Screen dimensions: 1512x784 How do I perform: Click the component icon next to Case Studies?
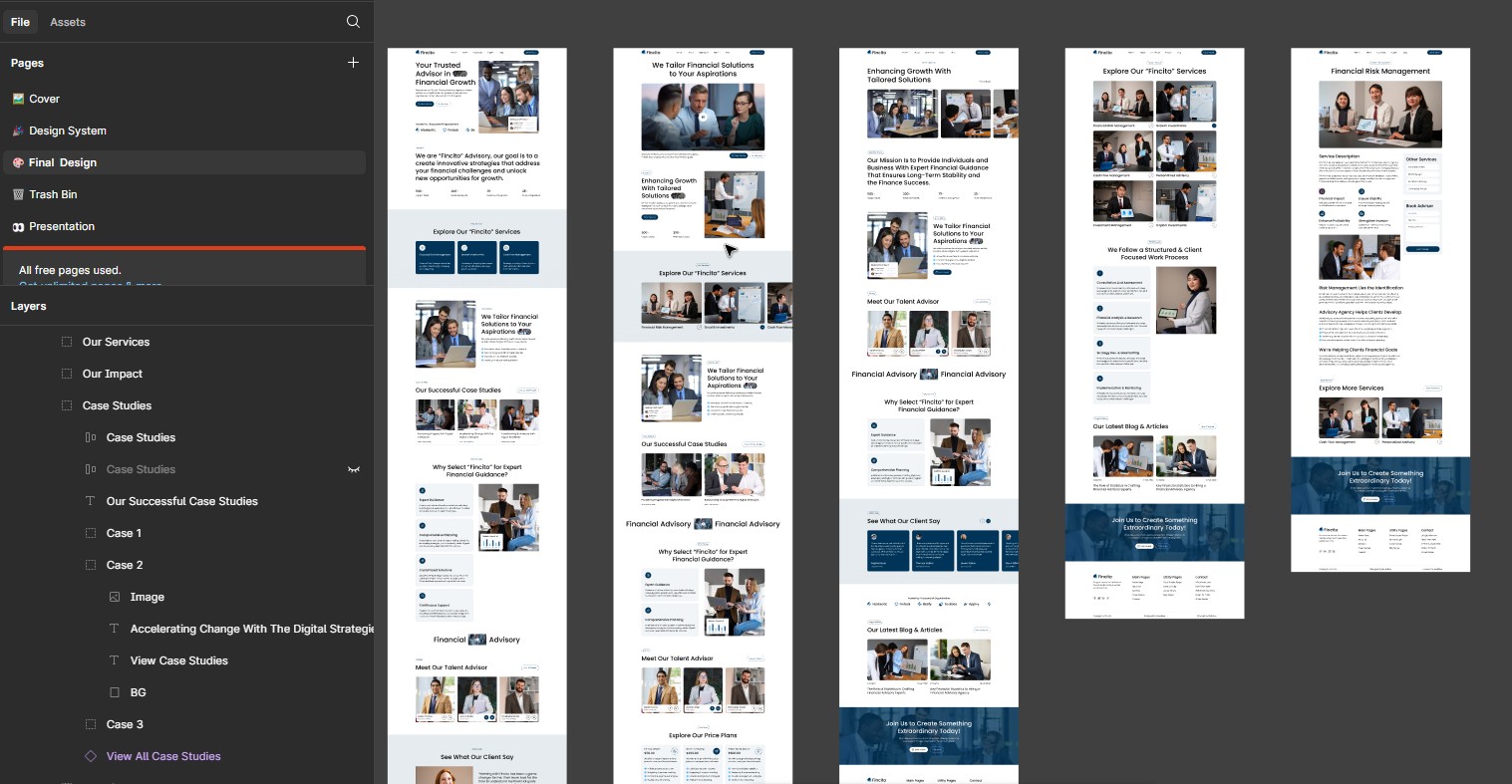point(89,436)
